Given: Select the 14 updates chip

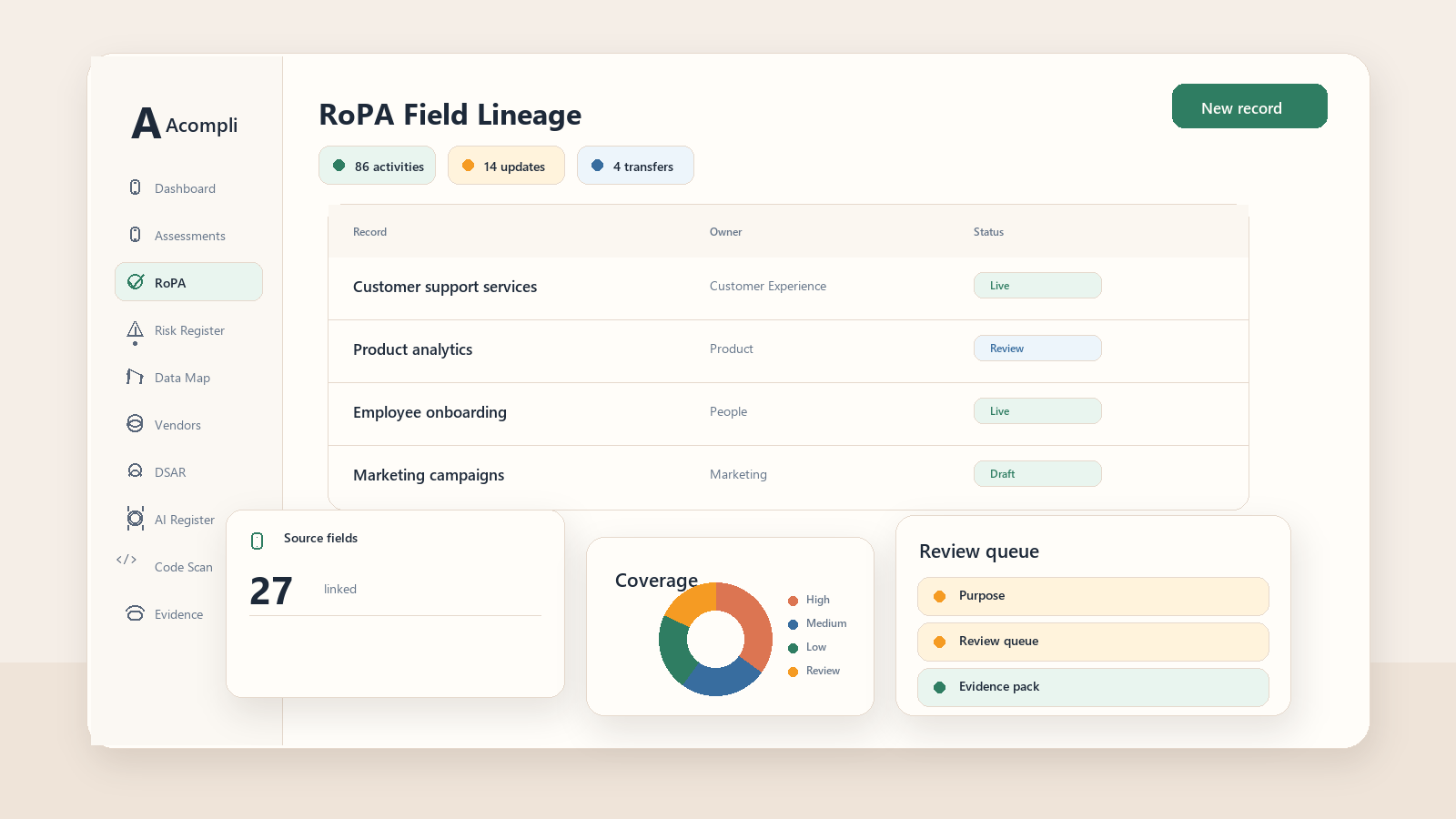Looking at the screenshot, I should (x=506, y=166).
